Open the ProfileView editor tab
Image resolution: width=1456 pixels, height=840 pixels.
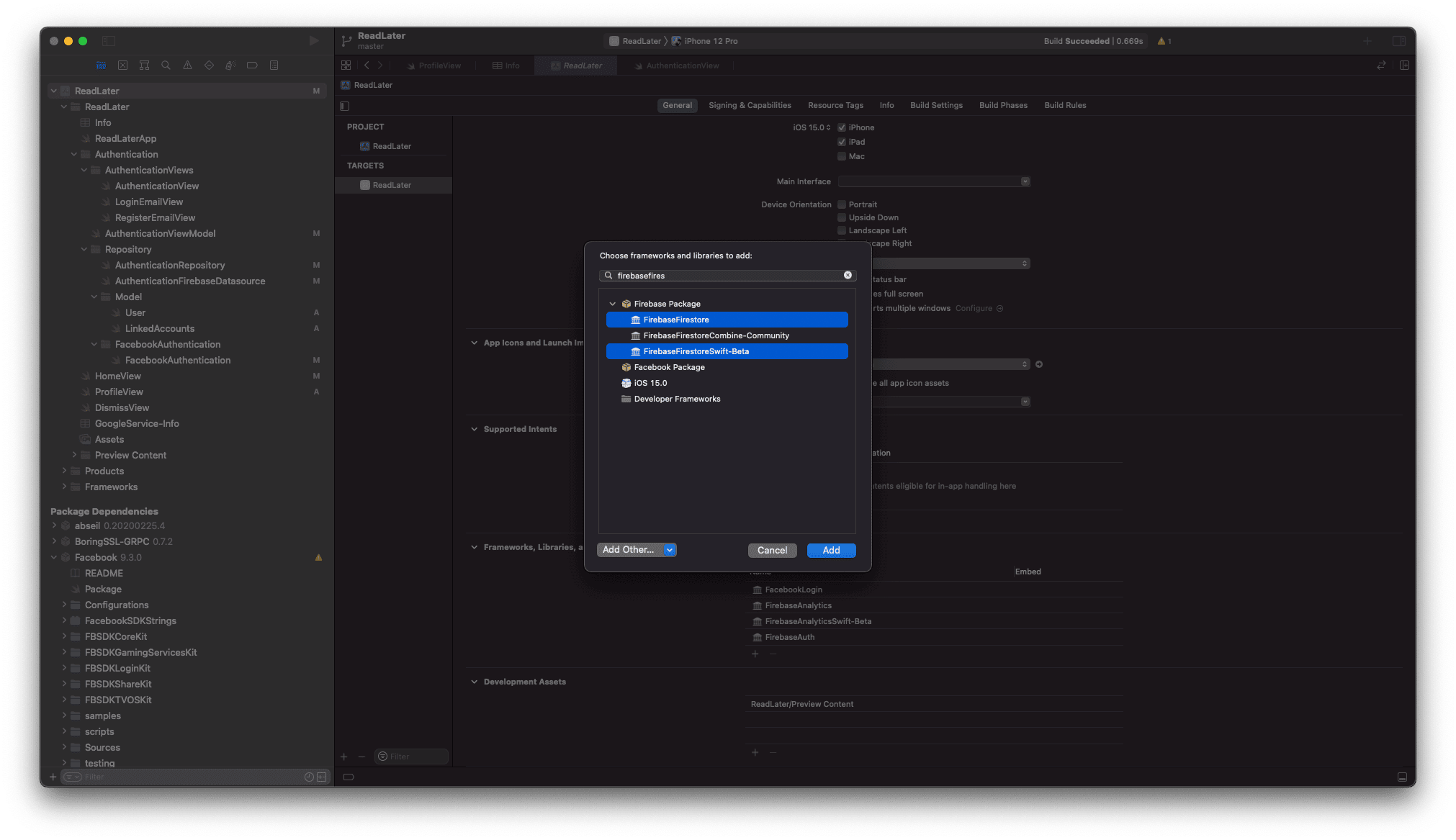[434, 66]
